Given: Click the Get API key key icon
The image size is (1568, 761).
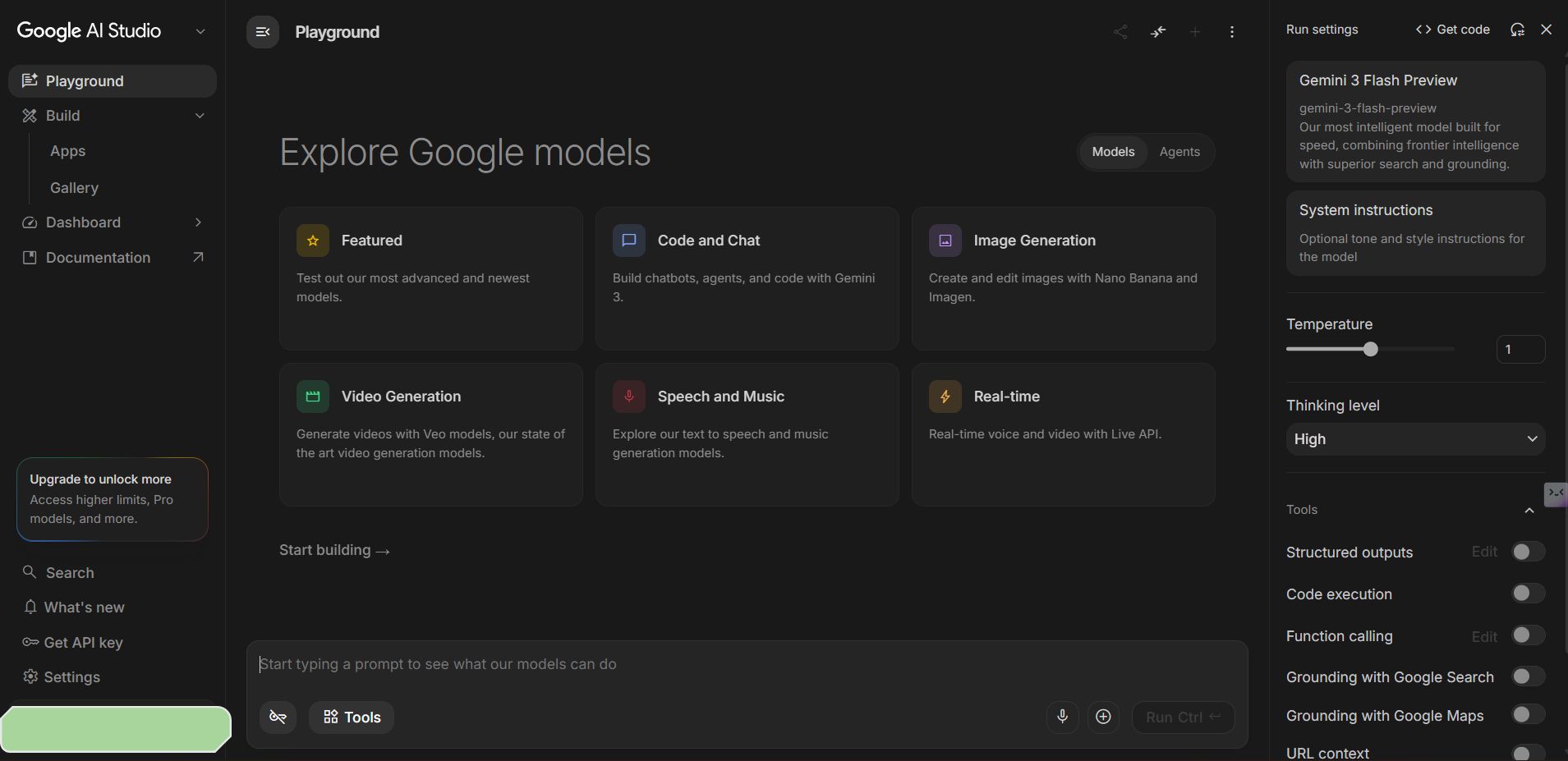Looking at the screenshot, I should 30,642.
